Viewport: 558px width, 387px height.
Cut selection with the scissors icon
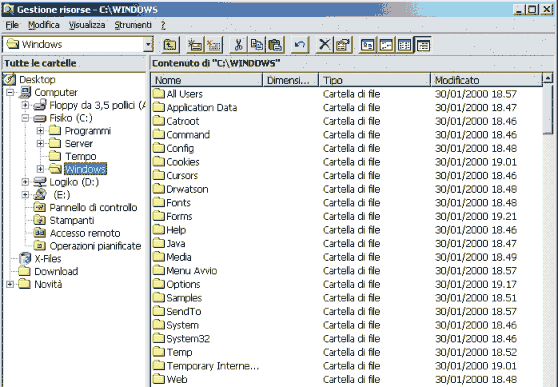(238, 45)
